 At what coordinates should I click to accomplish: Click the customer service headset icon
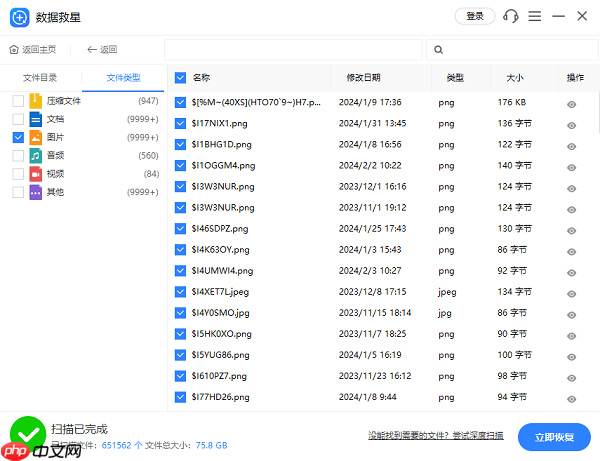coord(510,16)
